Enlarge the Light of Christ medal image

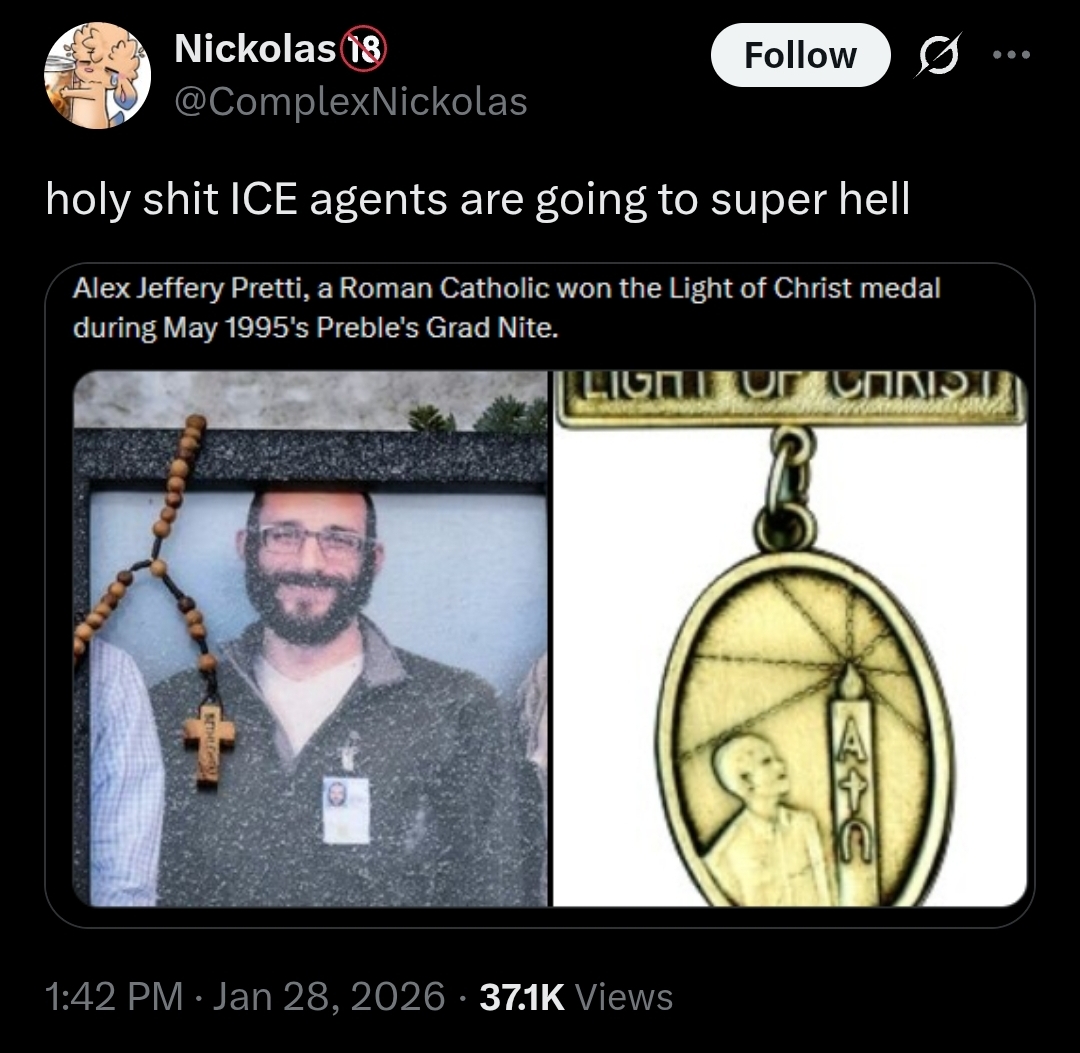pos(790,638)
